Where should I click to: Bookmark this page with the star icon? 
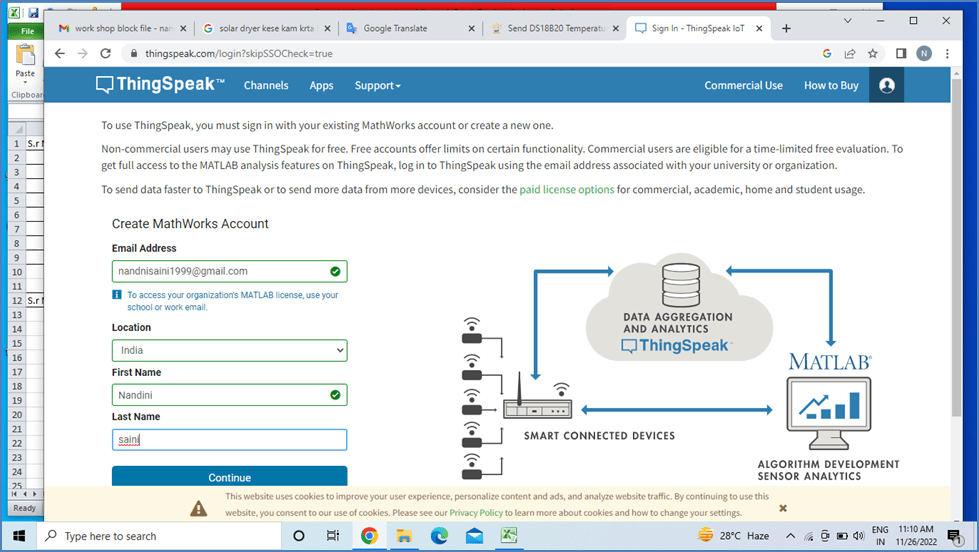click(x=872, y=54)
